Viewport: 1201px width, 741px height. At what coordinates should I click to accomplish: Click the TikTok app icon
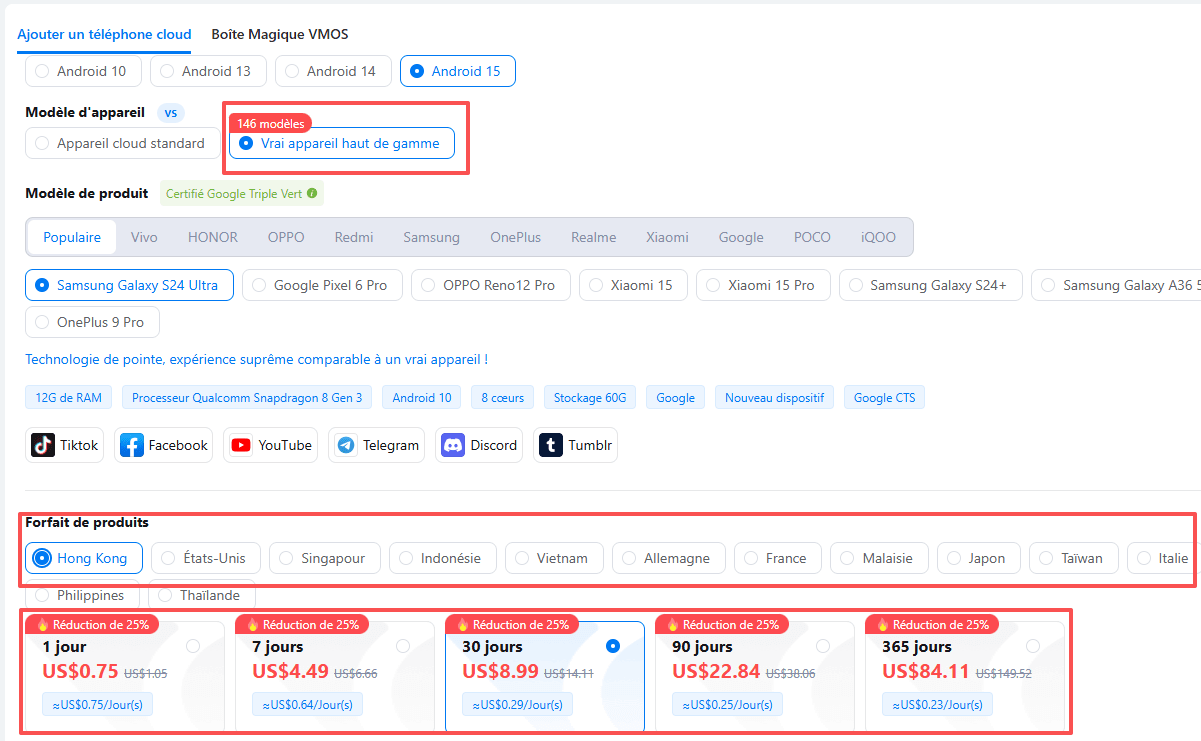[43, 445]
